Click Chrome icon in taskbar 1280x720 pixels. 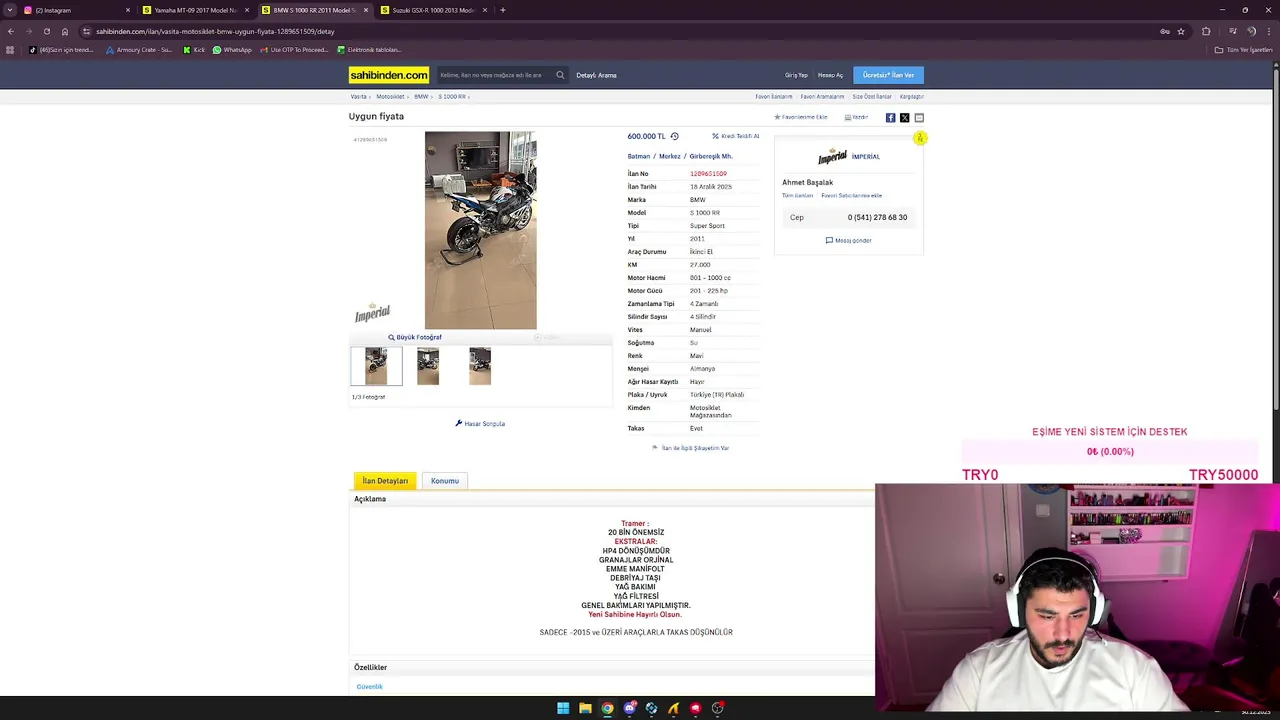tap(607, 708)
